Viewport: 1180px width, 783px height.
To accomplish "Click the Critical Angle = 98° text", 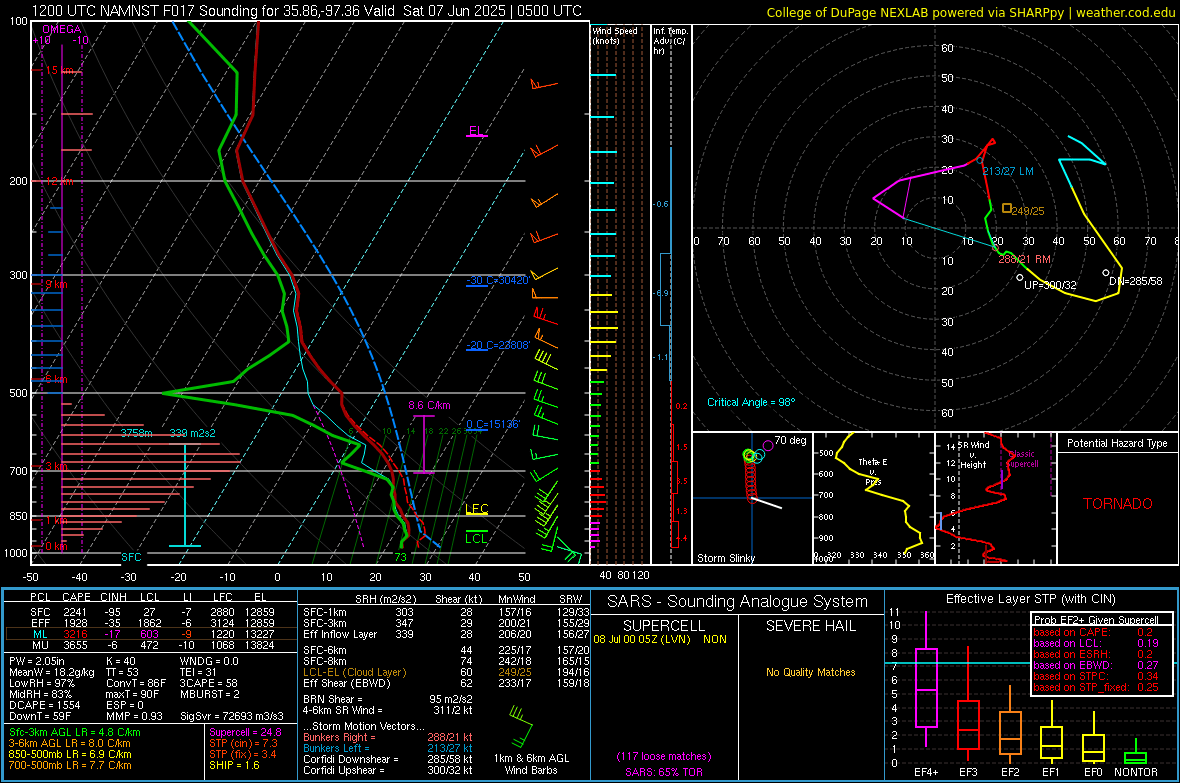I will point(751,402).
